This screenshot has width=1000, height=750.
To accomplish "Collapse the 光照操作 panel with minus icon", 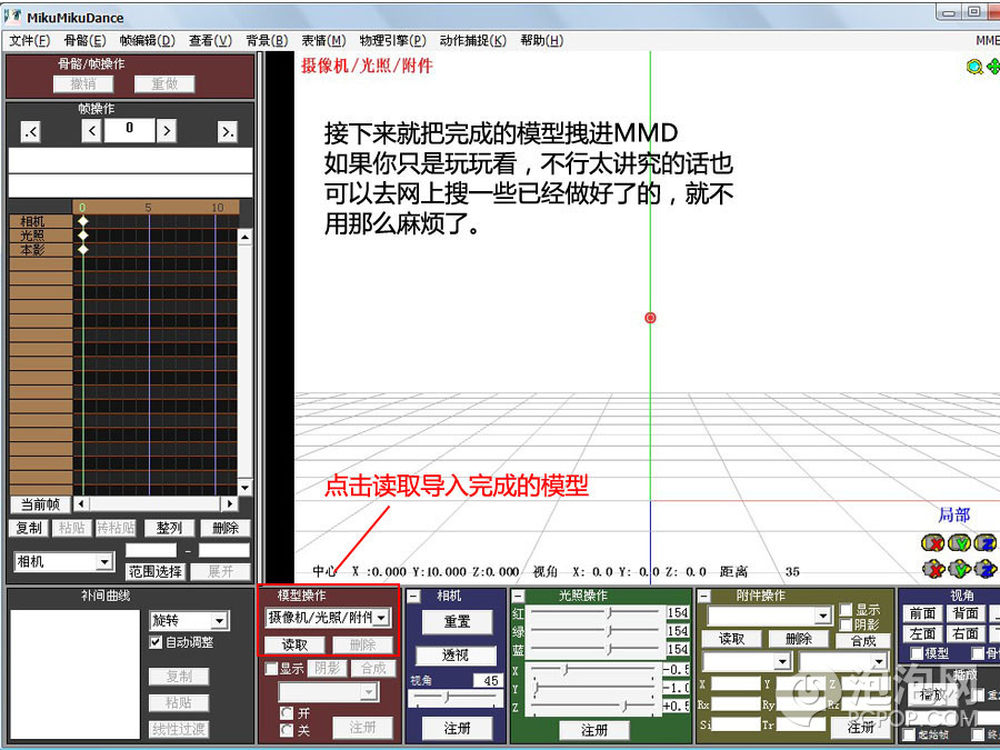I will tap(518, 596).
